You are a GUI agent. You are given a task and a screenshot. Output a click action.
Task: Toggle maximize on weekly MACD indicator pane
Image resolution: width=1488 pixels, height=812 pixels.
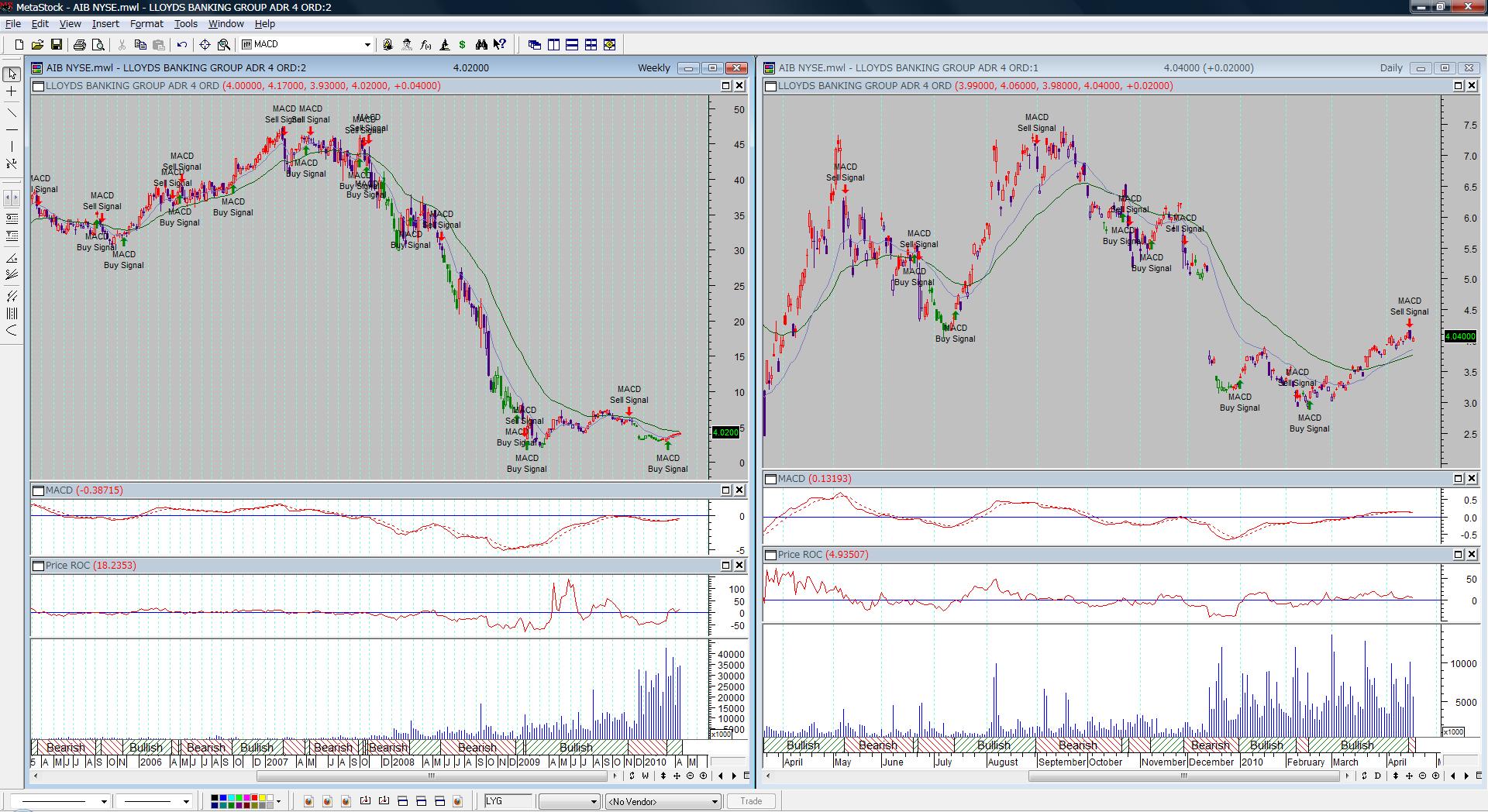(726, 490)
